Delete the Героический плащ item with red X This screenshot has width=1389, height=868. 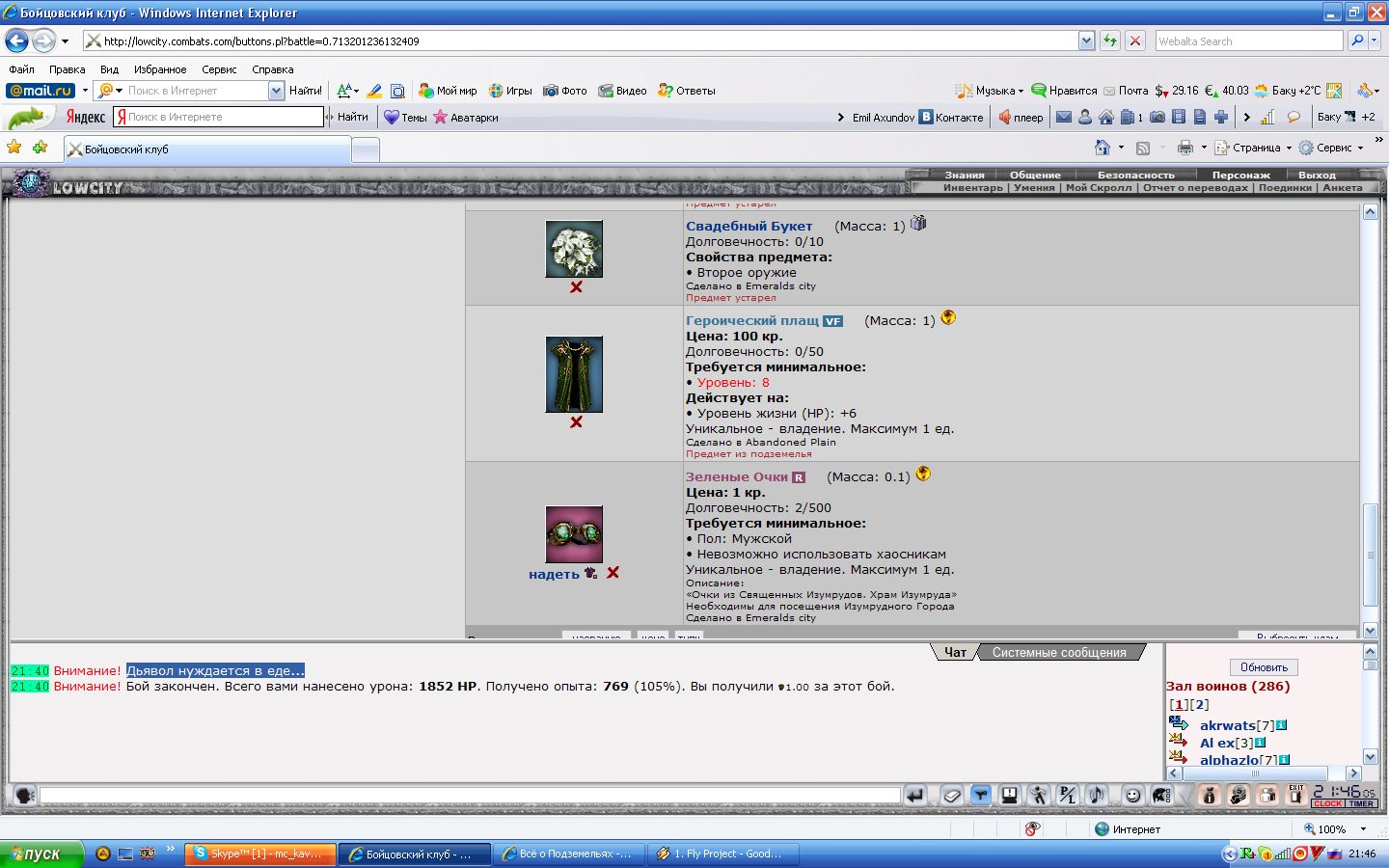pyautogui.click(x=576, y=422)
